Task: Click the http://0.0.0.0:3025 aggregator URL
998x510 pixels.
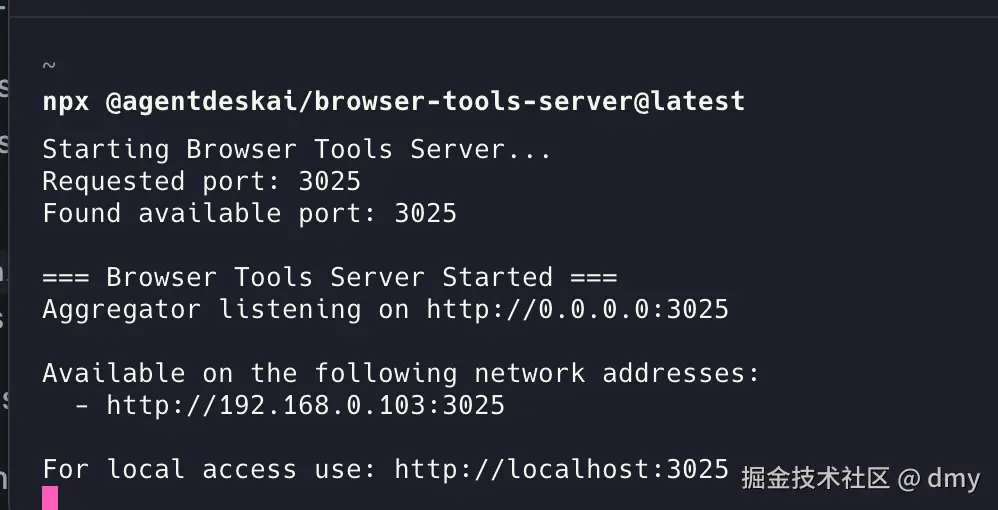Action: [577, 309]
